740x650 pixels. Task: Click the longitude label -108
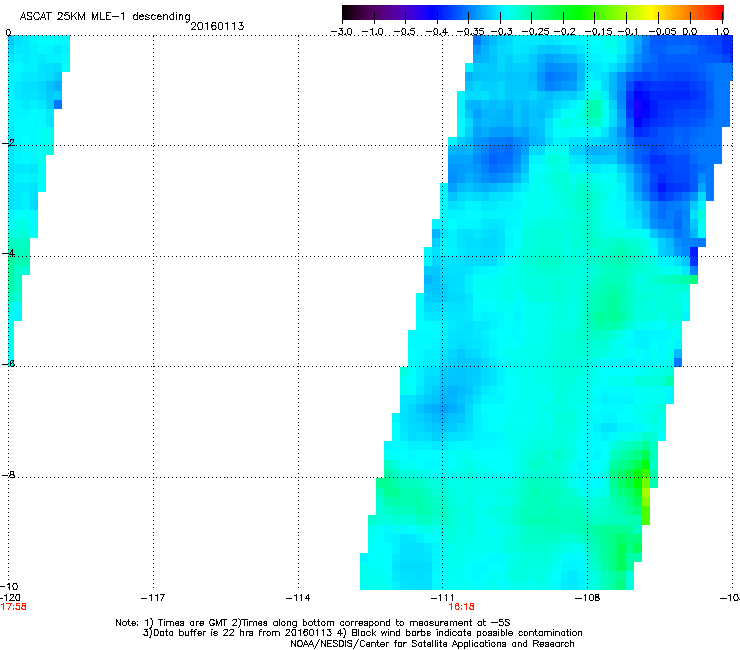tap(588, 598)
